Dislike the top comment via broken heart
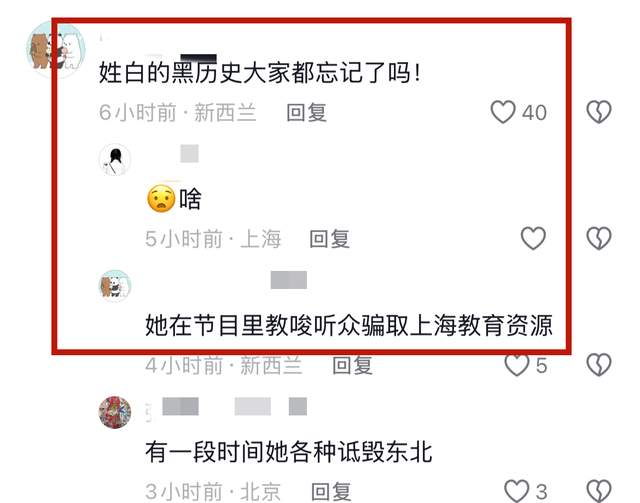The image size is (640, 503). (599, 112)
